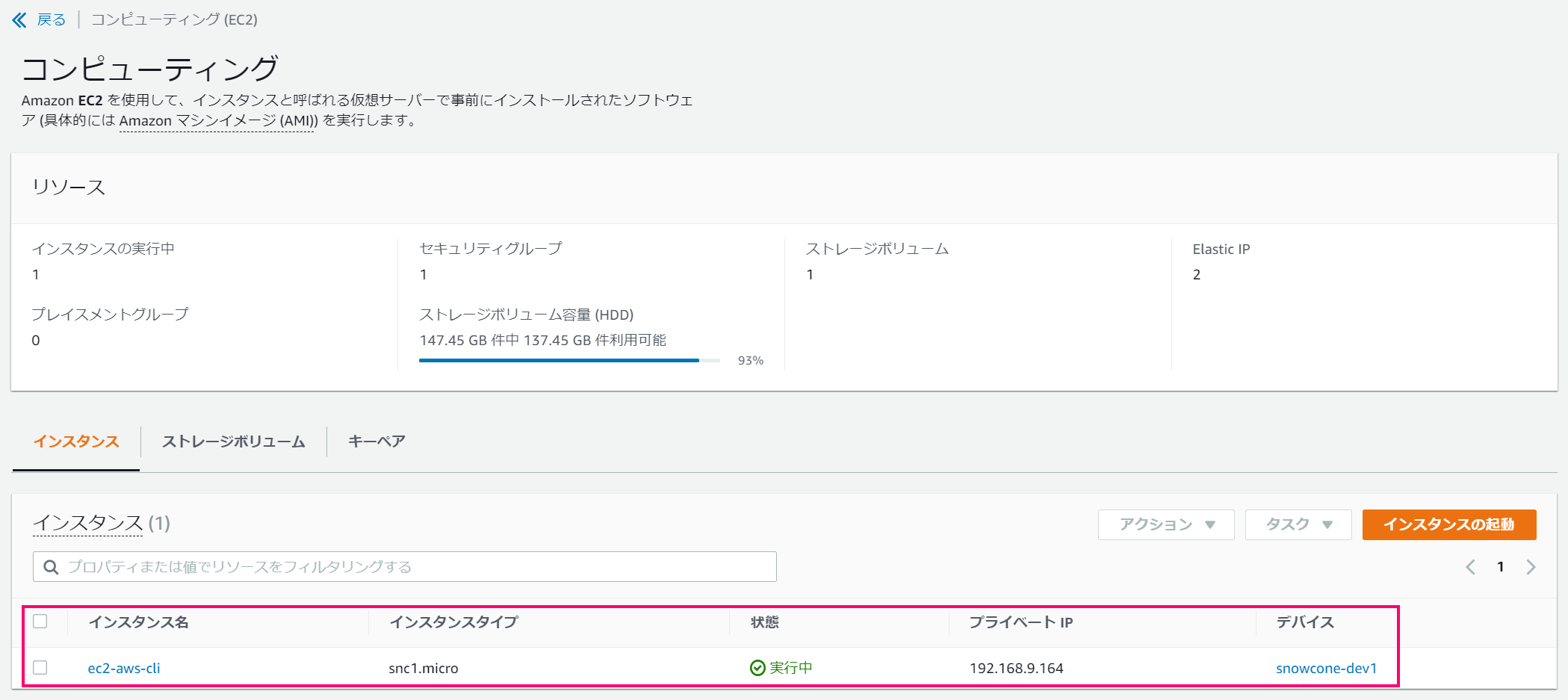The width and height of the screenshot is (1568, 700).
Task: Click the resource filter search field
Action: click(403, 566)
